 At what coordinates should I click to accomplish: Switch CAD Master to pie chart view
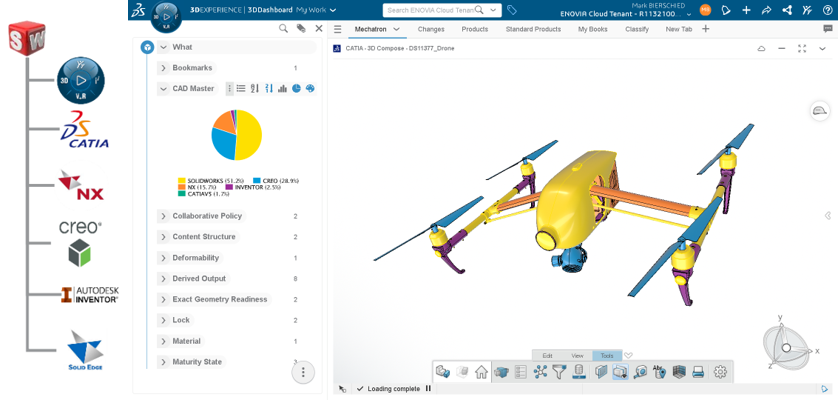[x=297, y=89]
